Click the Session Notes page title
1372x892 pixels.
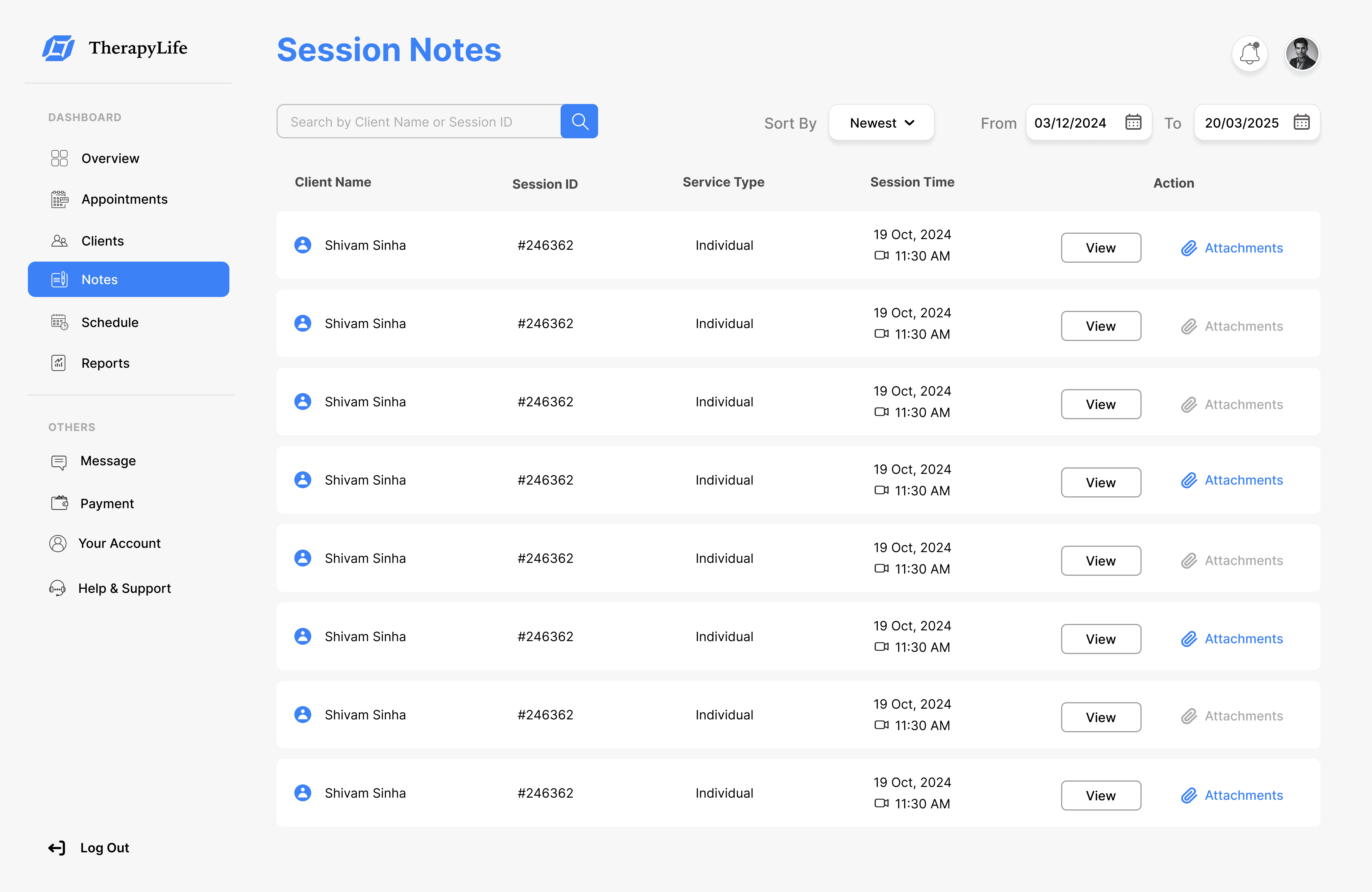coord(389,50)
